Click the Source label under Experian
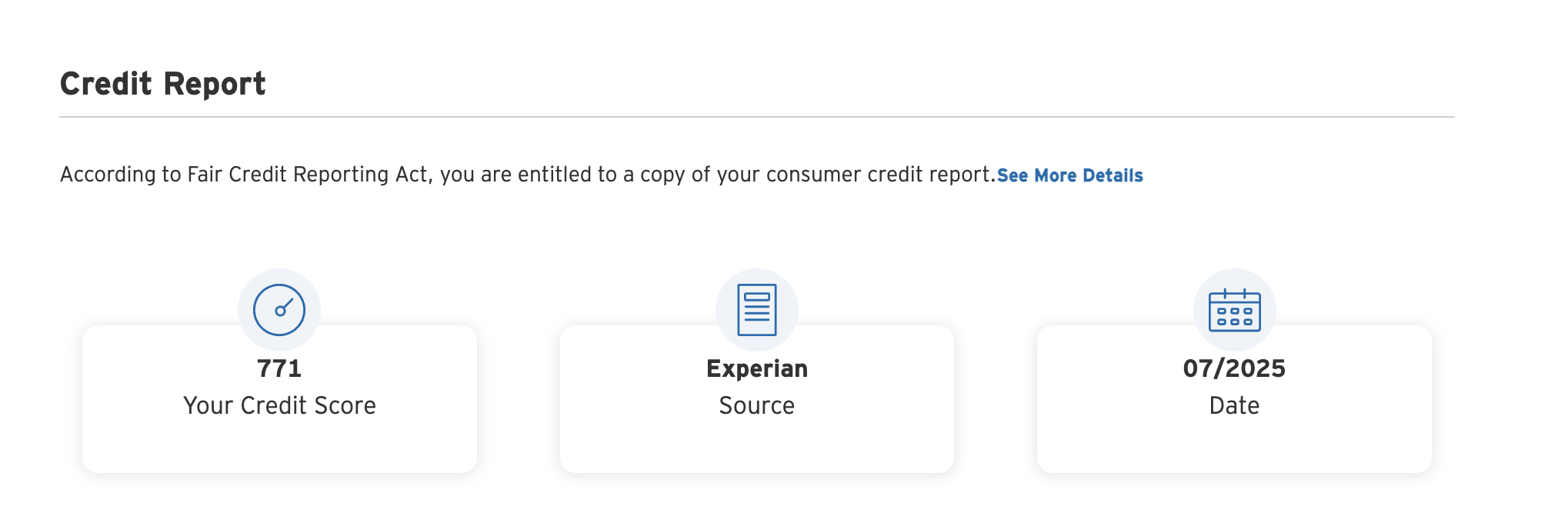 [757, 405]
